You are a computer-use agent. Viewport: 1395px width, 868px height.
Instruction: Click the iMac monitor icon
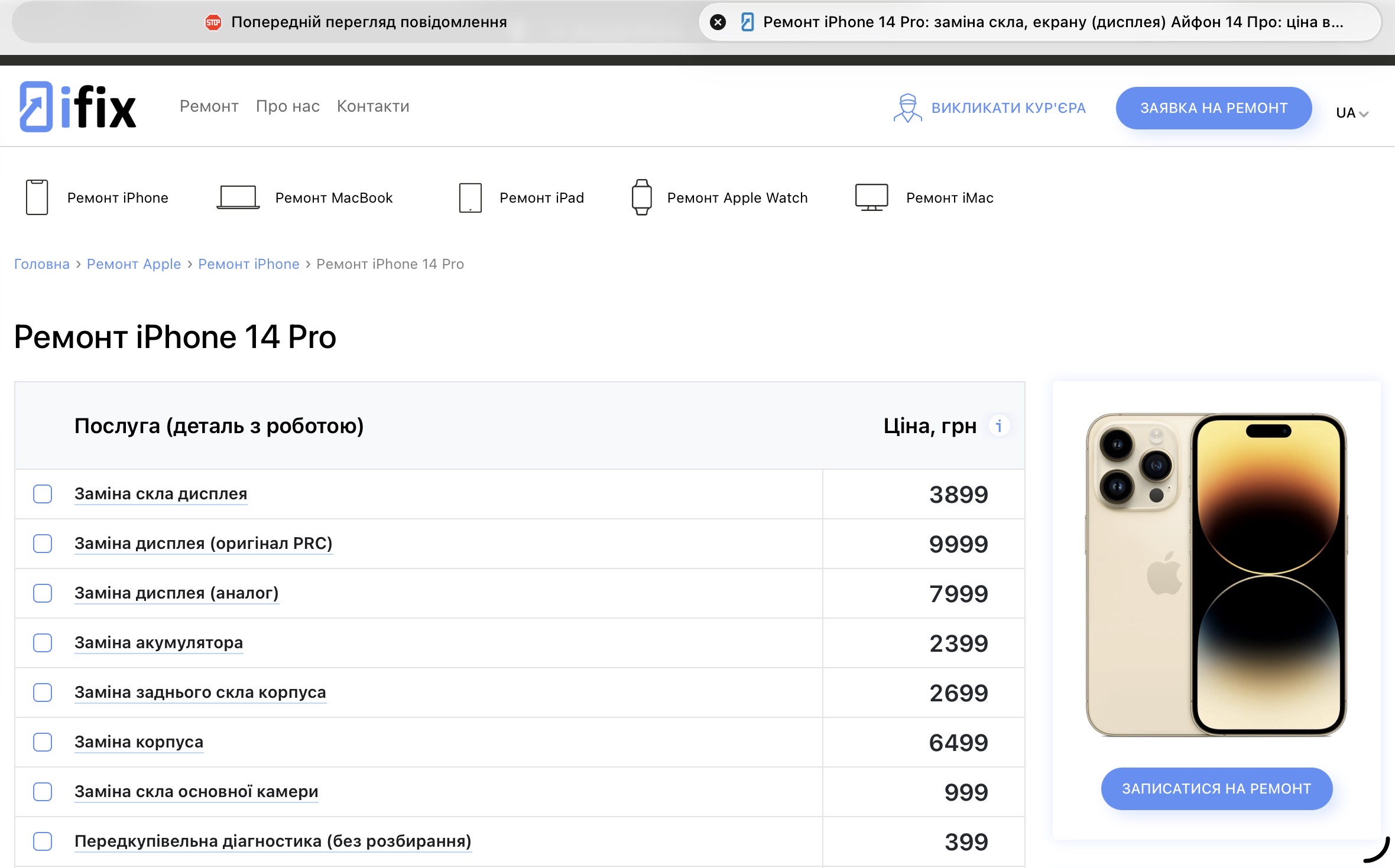point(871,197)
